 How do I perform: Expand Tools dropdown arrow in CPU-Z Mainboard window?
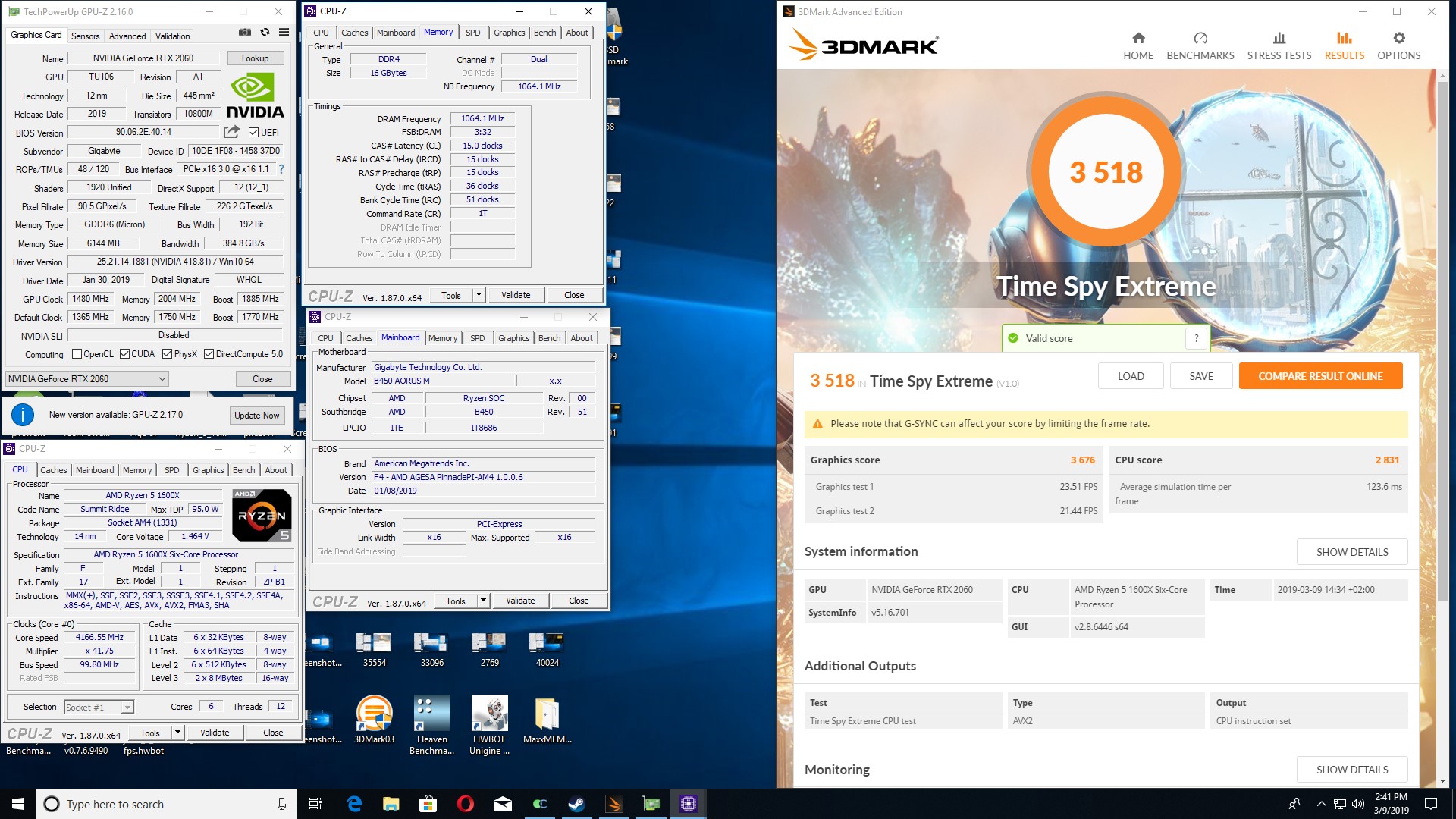[x=483, y=601]
